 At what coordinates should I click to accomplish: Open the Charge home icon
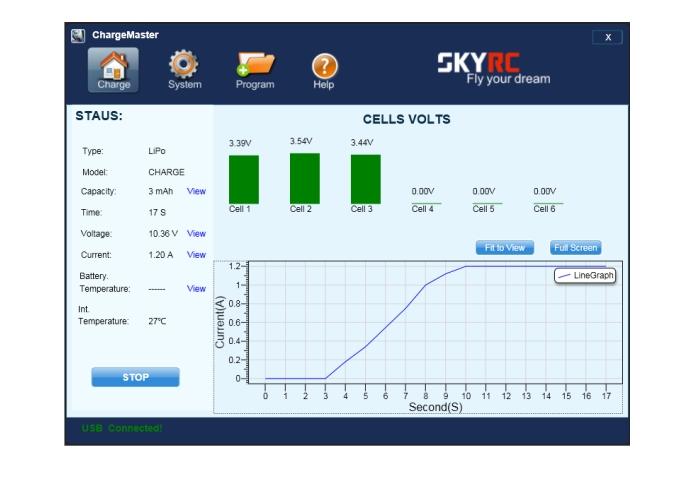coord(113,70)
